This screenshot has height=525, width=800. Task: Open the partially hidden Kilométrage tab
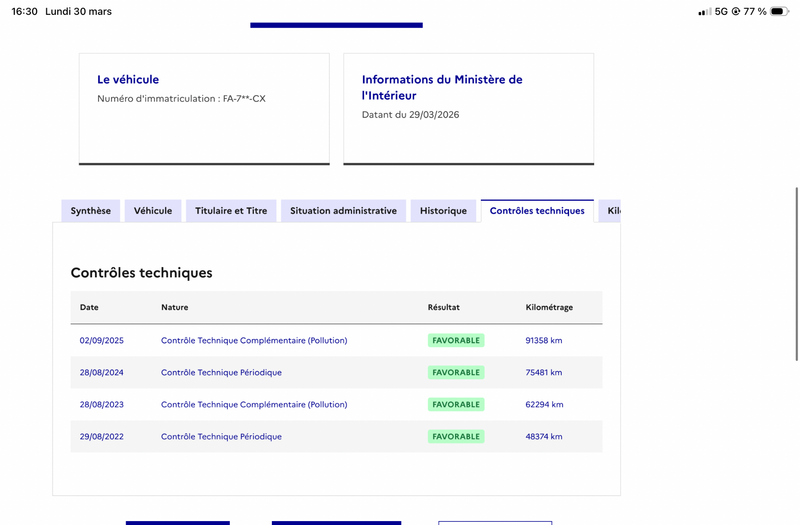(610, 211)
